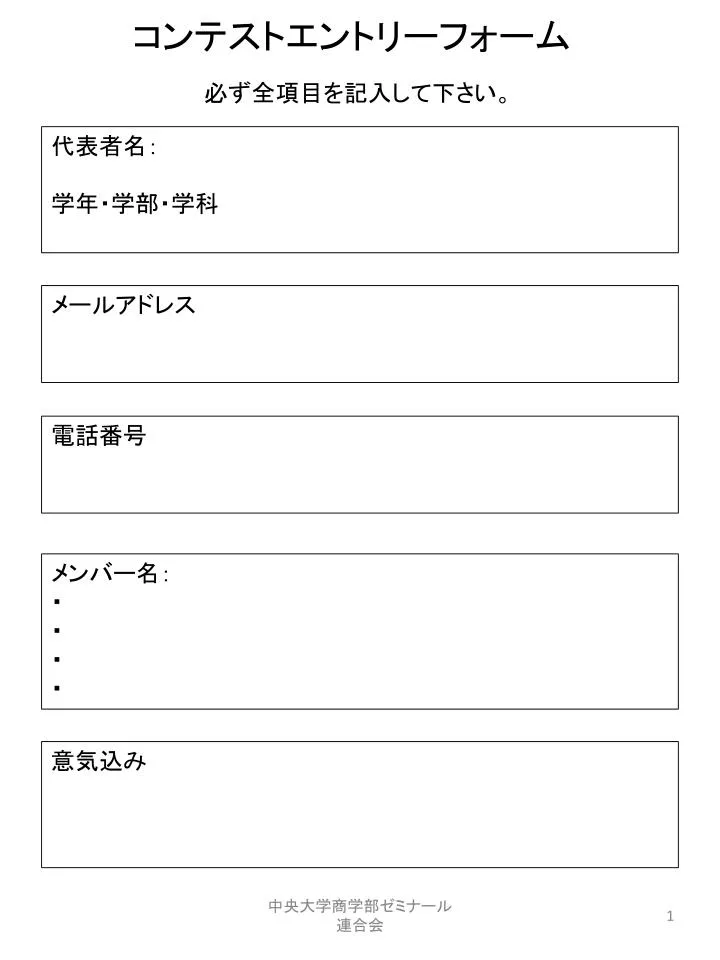Click the 代表者名 label

tap(99, 146)
